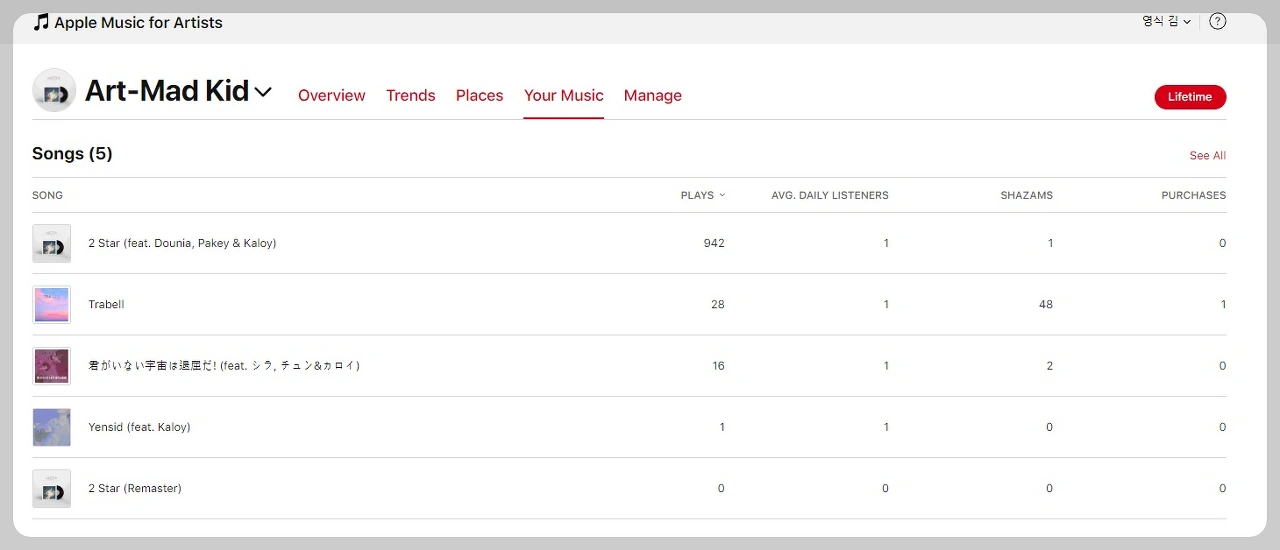Open the Trabell song title
This screenshot has height=550, width=1280.
106,304
